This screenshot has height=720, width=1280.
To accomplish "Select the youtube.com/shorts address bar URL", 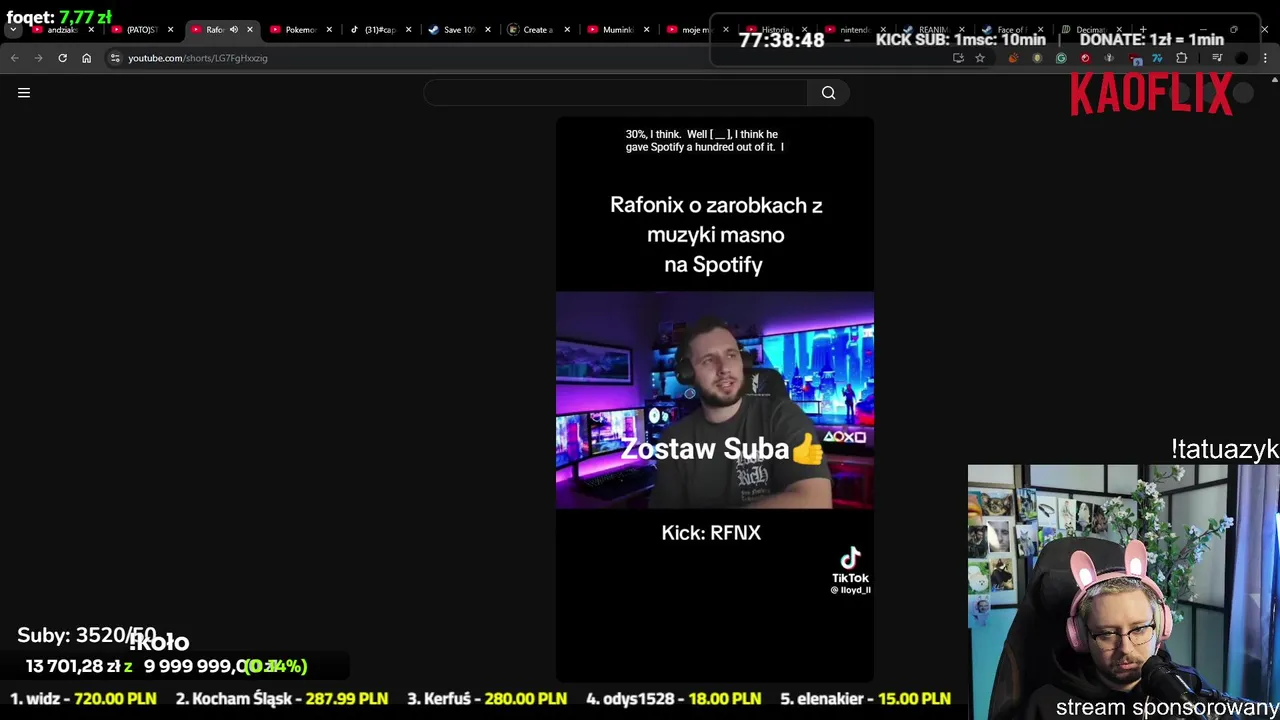I will [198, 58].
